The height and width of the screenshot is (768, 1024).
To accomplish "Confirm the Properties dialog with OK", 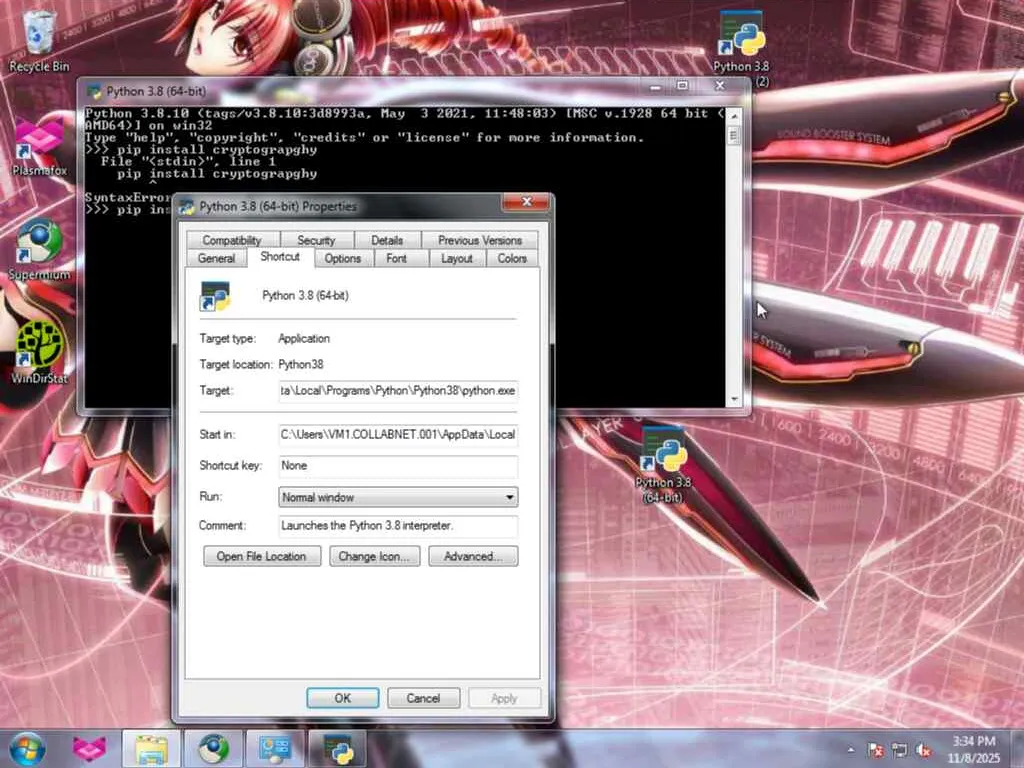I will tap(343, 698).
